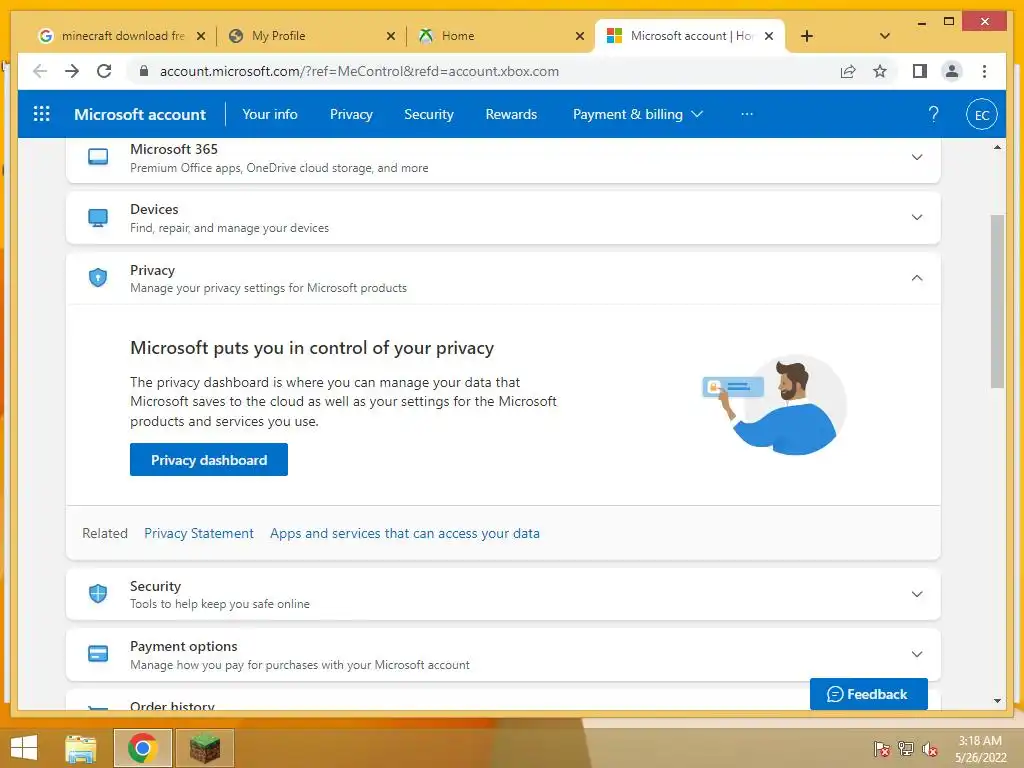Expand the Security section chevron
1024x768 pixels.
(917, 594)
